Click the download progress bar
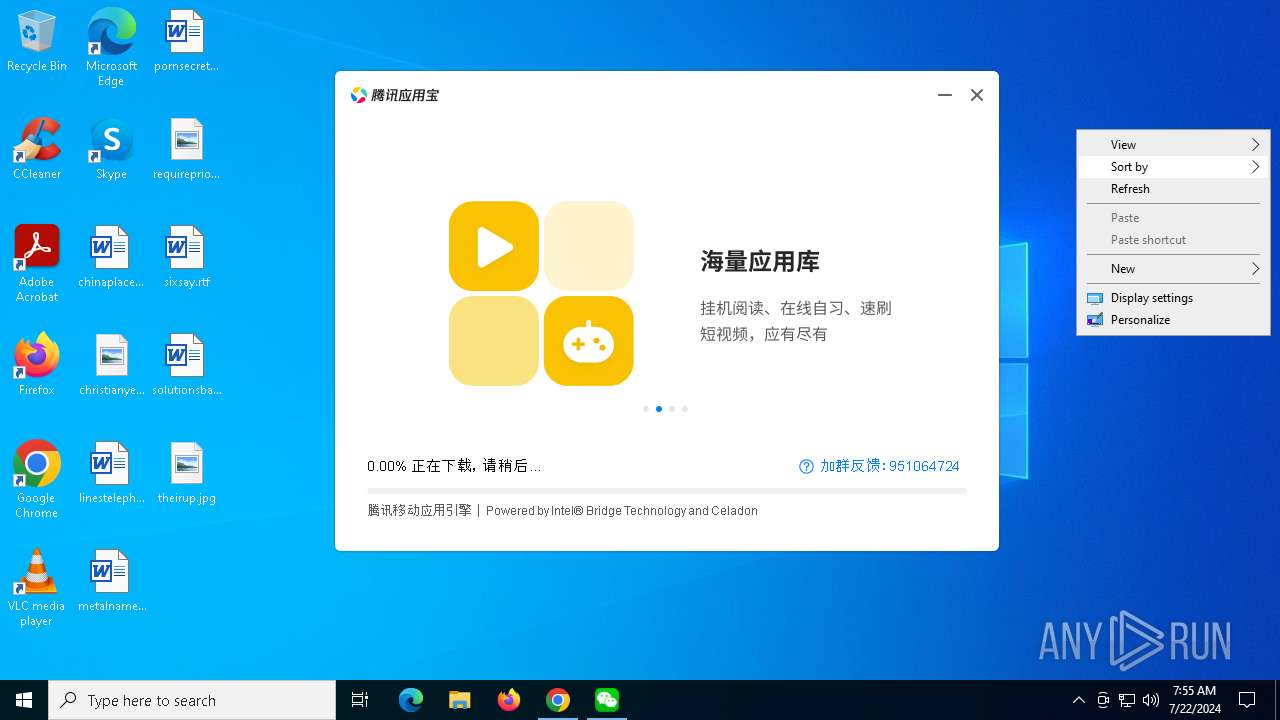Viewport: 1280px width, 720px height. pyautogui.click(x=667, y=491)
